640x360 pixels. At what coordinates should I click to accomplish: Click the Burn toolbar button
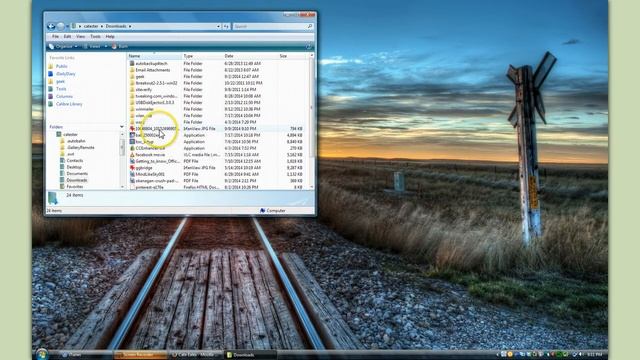click(120, 47)
